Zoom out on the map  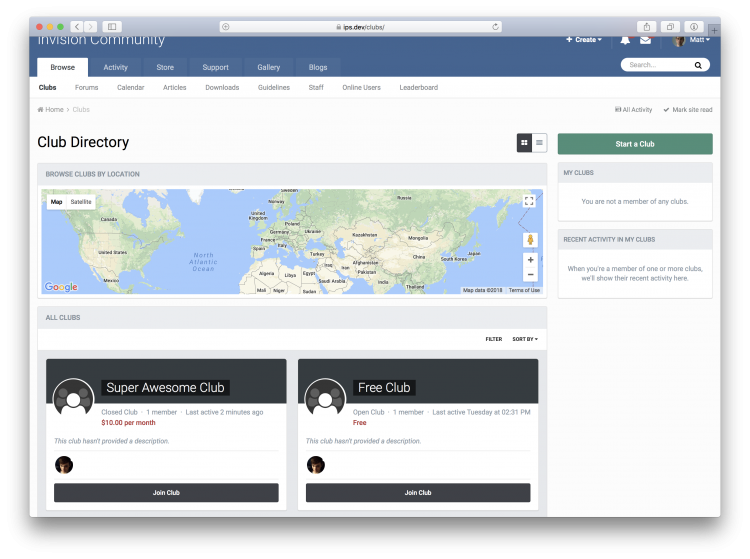[x=530, y=274]
